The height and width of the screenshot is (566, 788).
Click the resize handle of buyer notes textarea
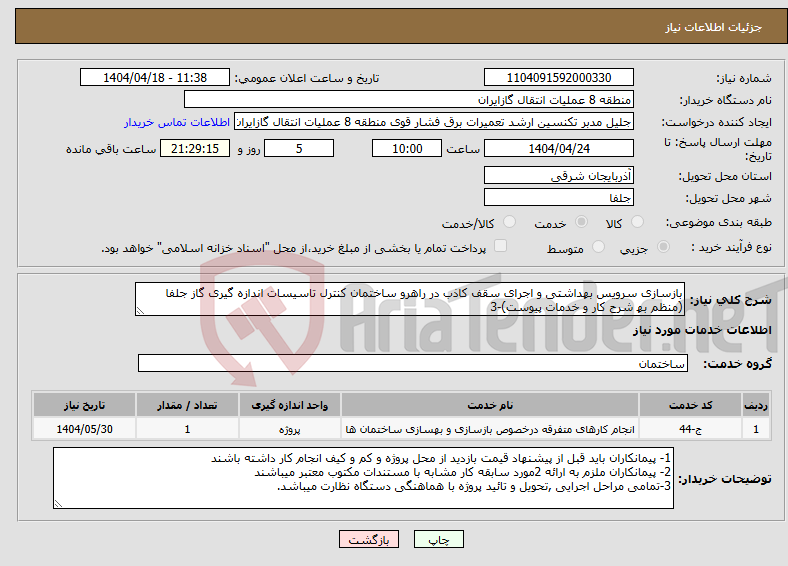tap(58, 504)
